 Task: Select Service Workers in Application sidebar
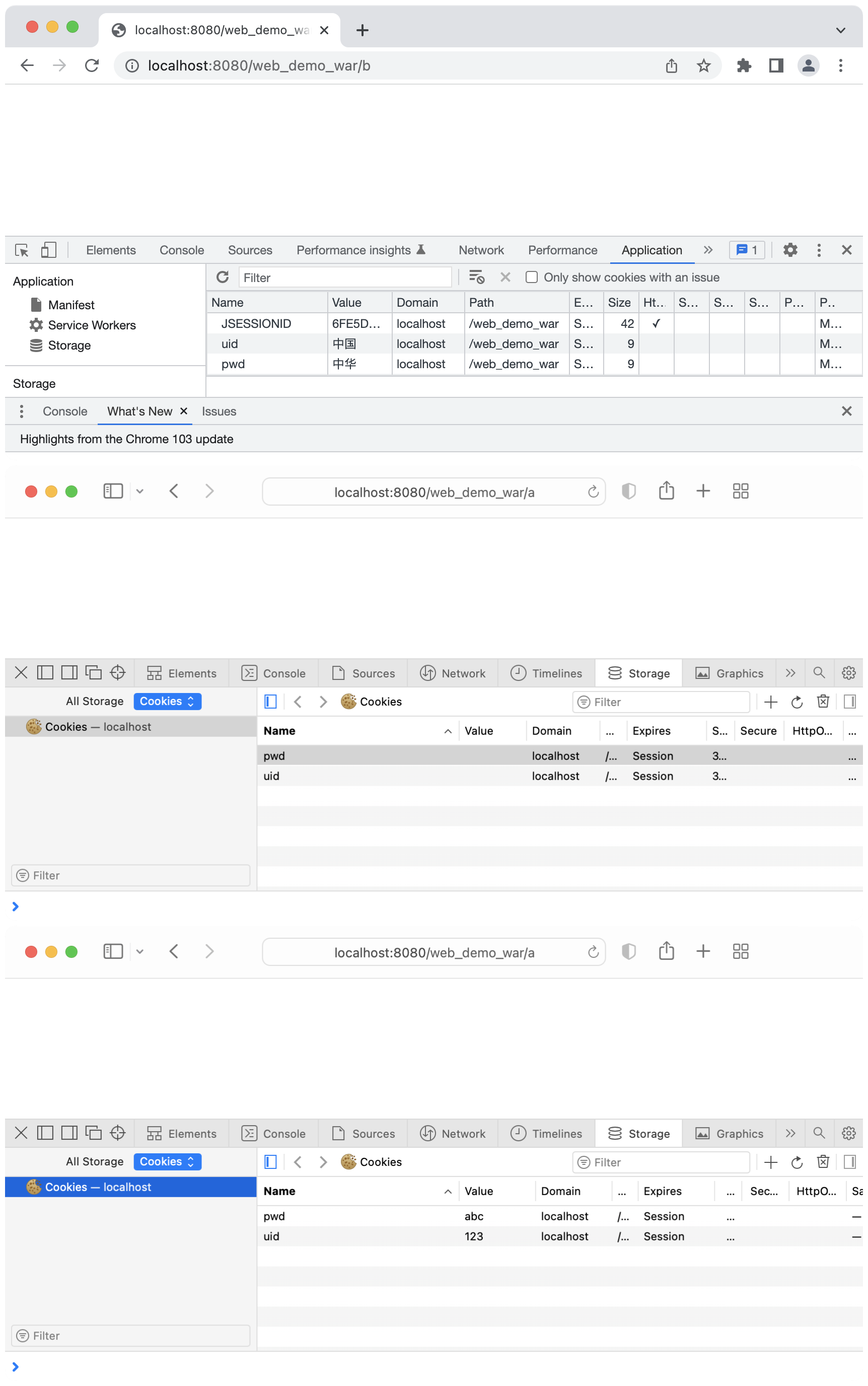(91, 325)
